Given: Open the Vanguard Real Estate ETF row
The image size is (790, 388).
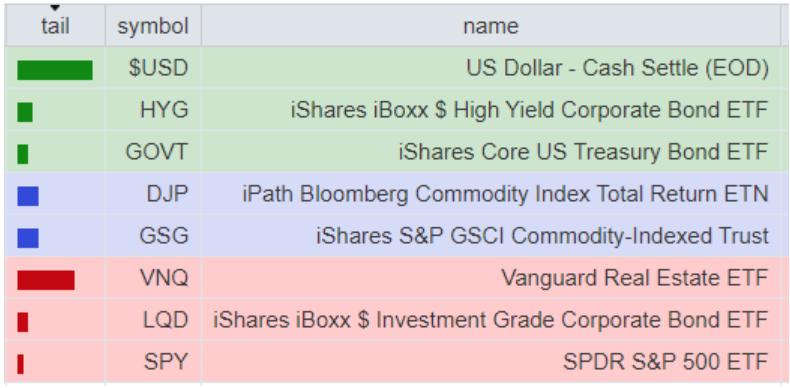Looking at the screenshot, I should click(393, 278).
